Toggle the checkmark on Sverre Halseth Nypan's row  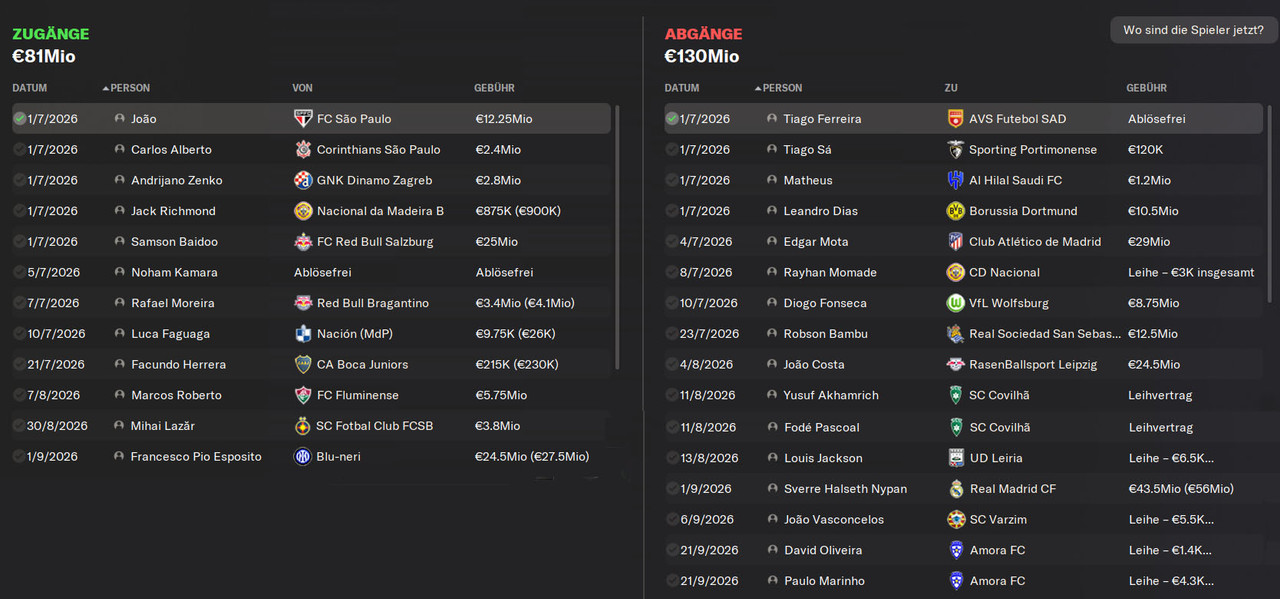tap(672, 489)
